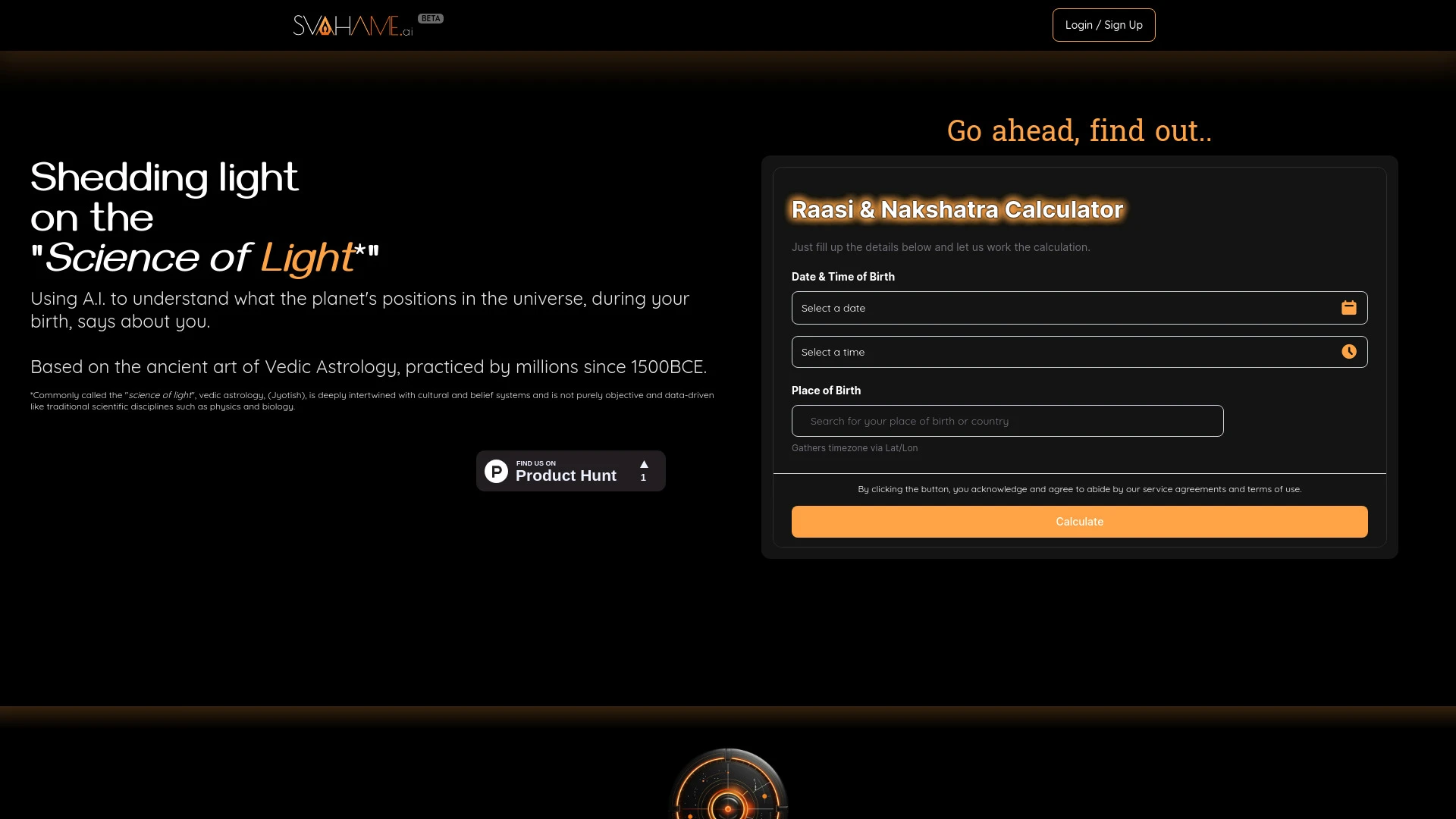
Task: Click the Product Hunt 'P' badge icon
Action: (x=495, y=470)
